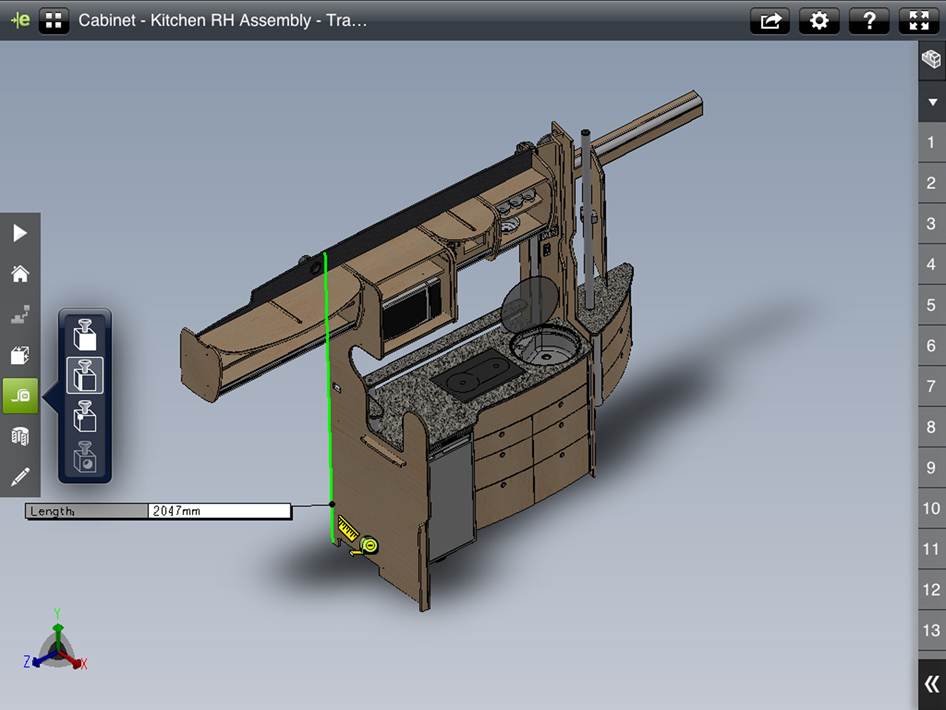
Task: Choose the edge selection filter
Action: (85, 376)
